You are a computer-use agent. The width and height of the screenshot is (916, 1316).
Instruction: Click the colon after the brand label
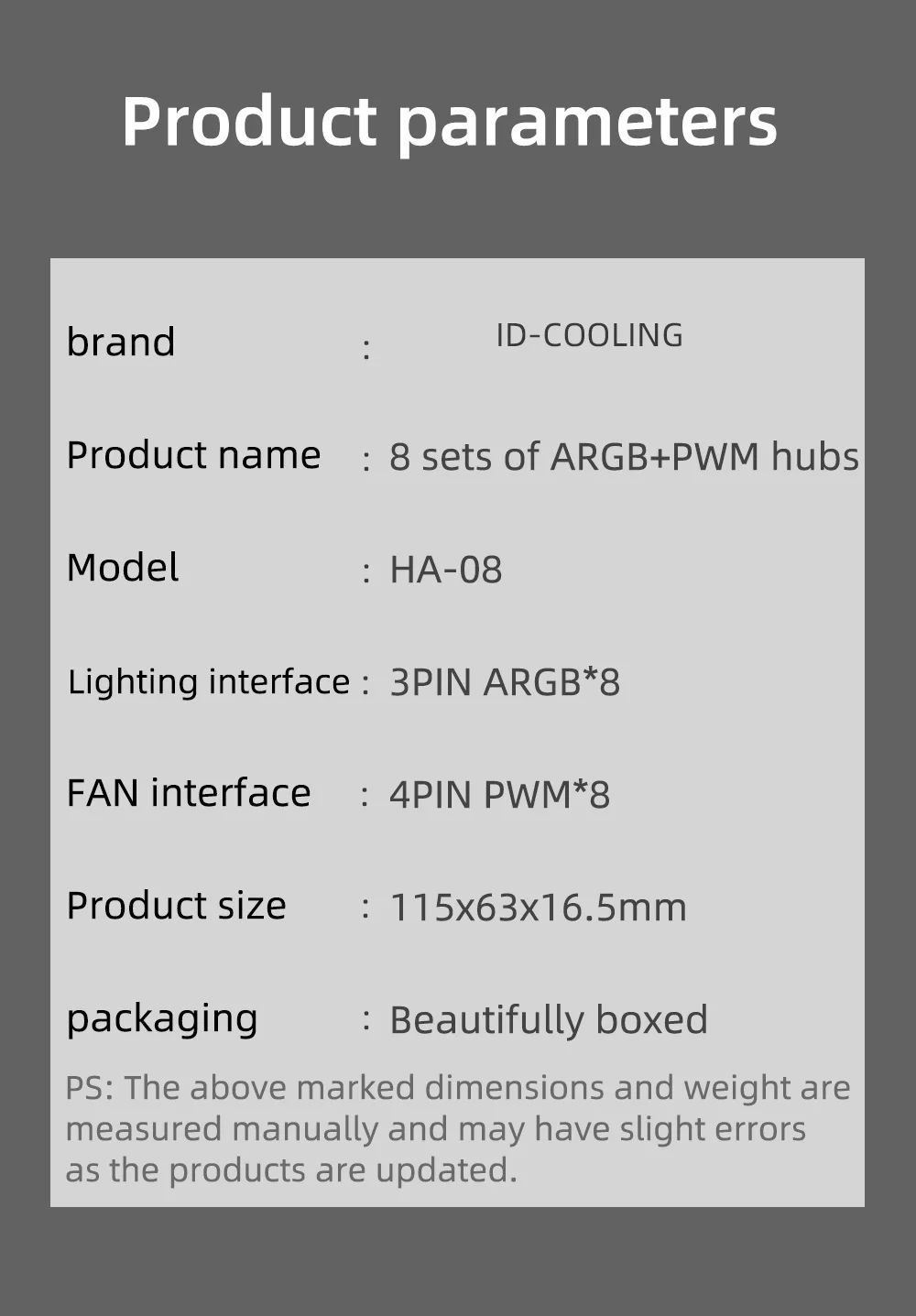[x=366, y=349]
